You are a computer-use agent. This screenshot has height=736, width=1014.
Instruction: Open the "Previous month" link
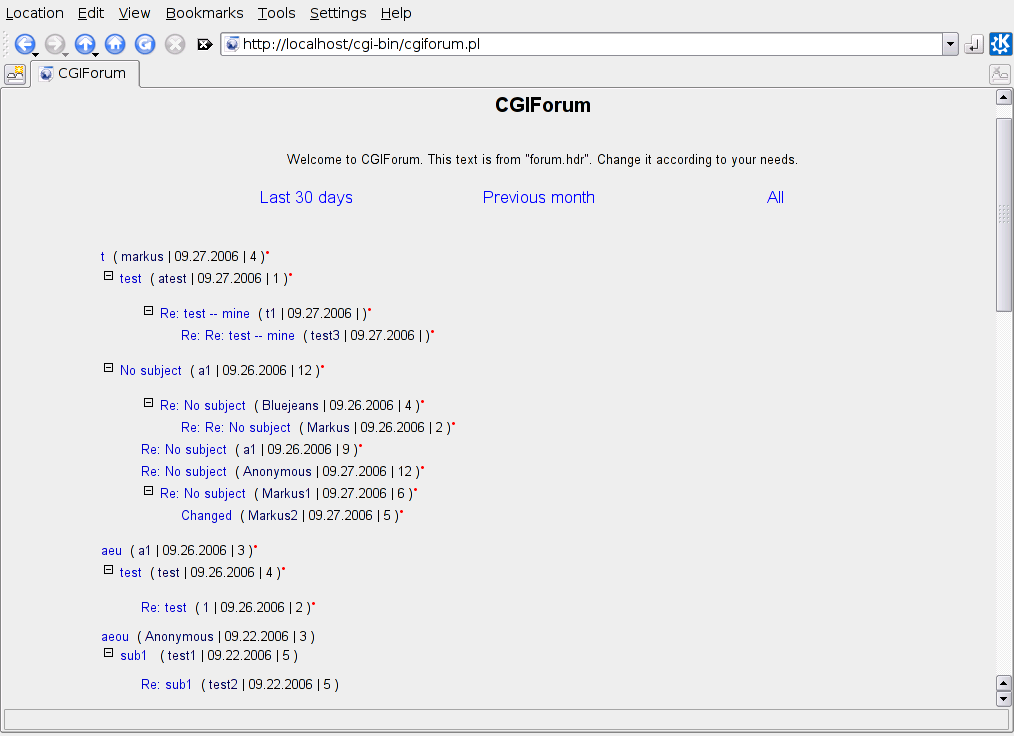(538, 197)
